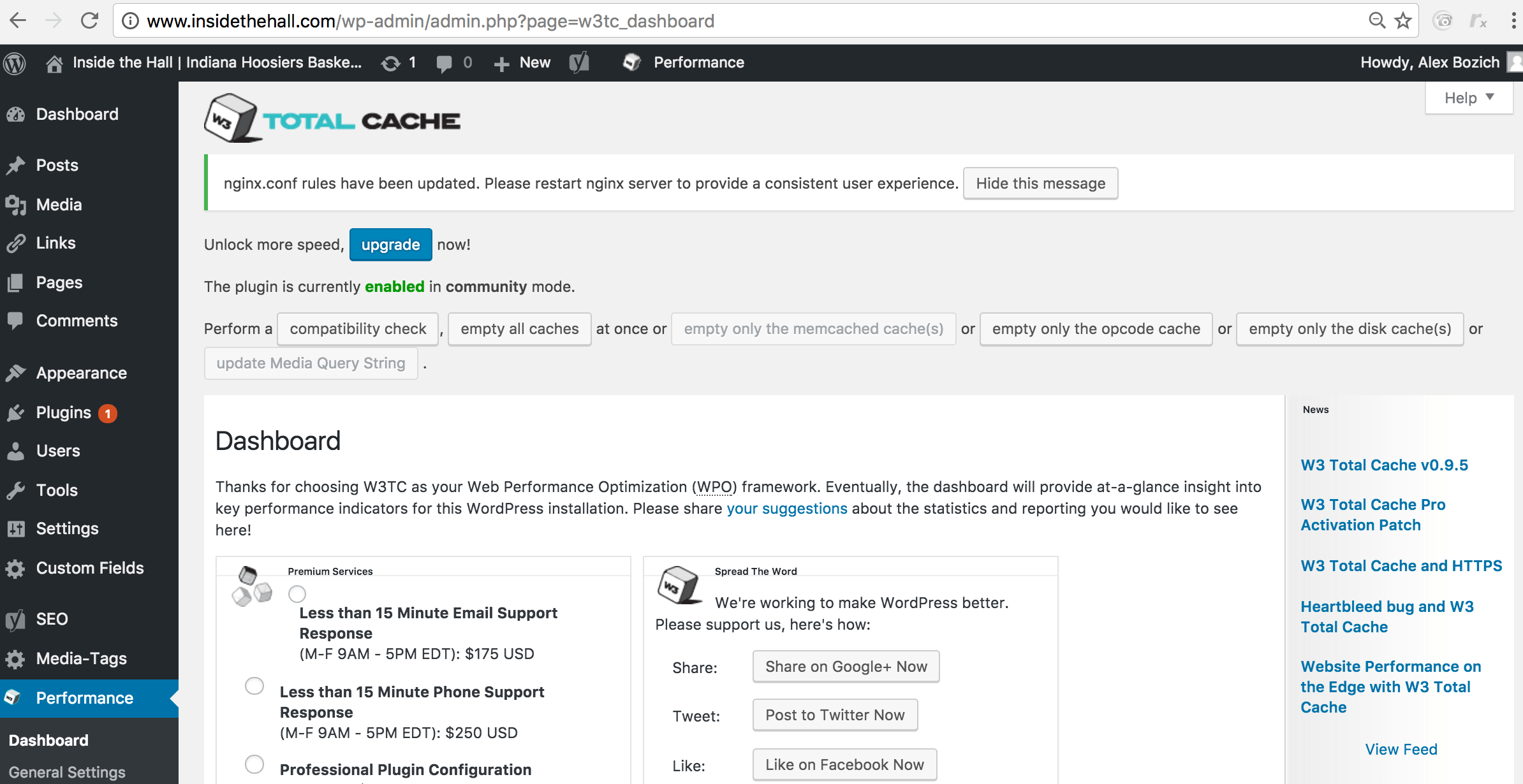Click the browser forward arrow
Viewport: 1523px width, 784px height.
click(x=54, y=21)
